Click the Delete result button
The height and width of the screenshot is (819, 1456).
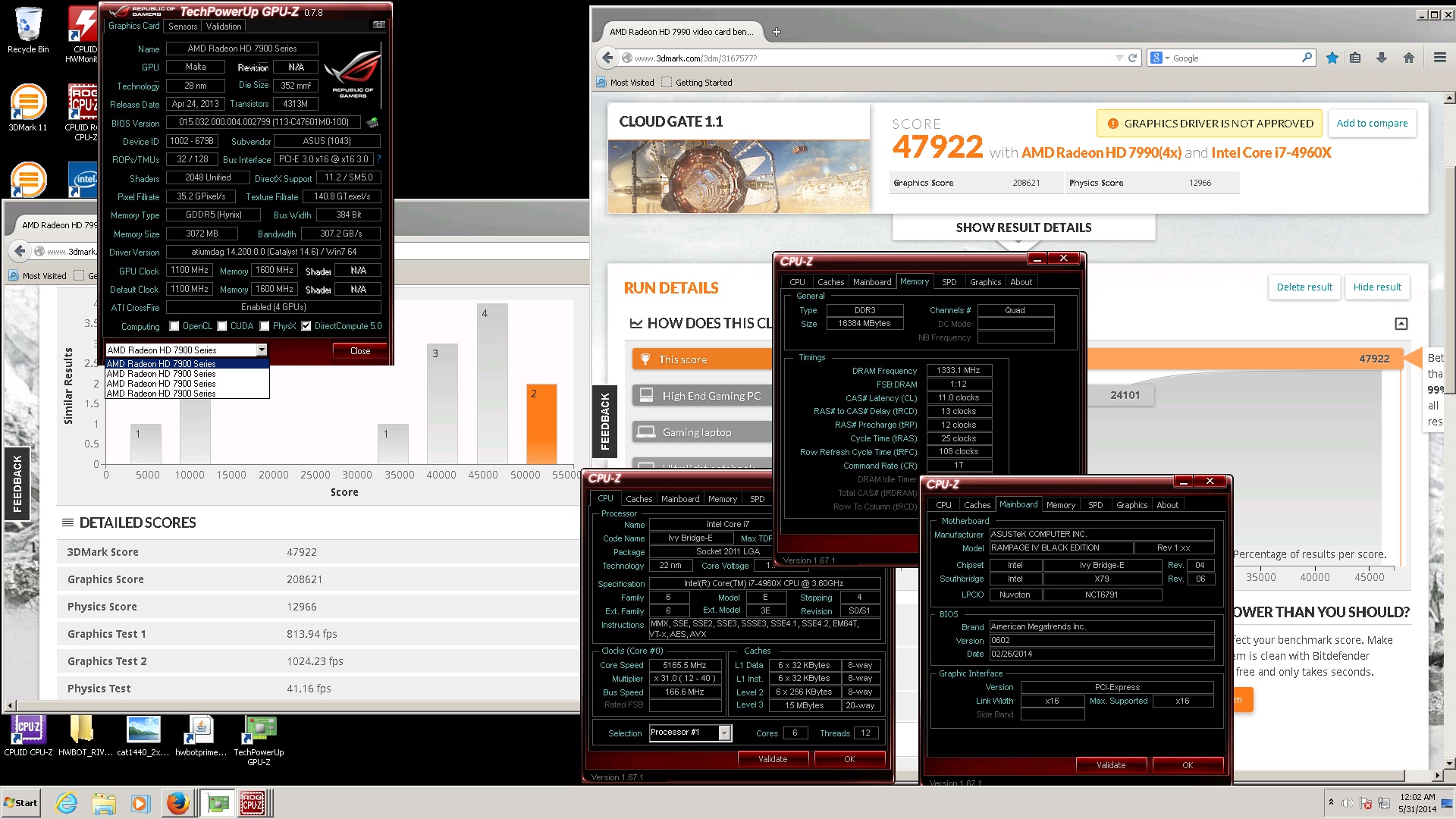point(1304,287)
